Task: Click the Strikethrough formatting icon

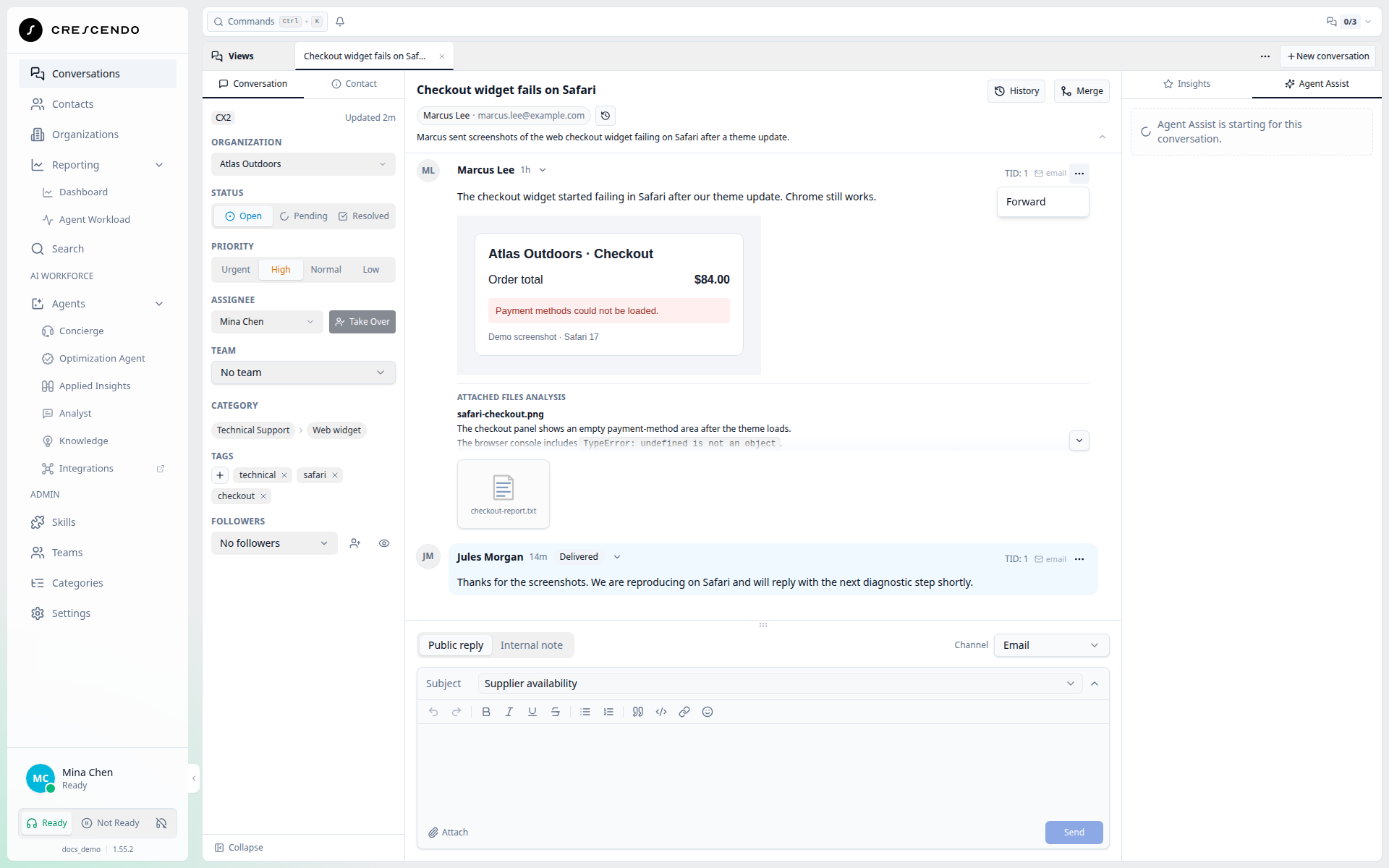Action: click(556, 712)
